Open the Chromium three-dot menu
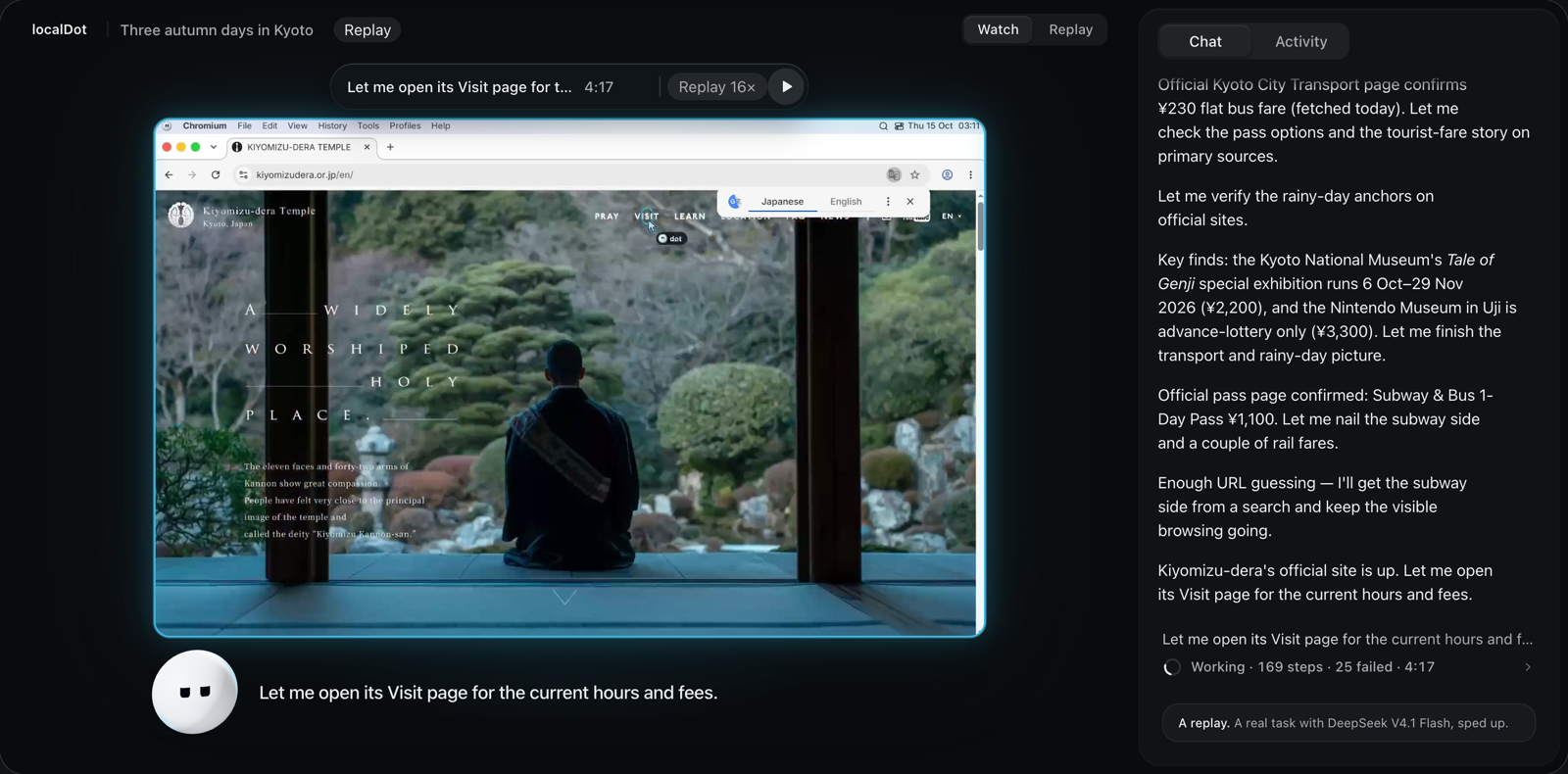 tap(971, 175)
